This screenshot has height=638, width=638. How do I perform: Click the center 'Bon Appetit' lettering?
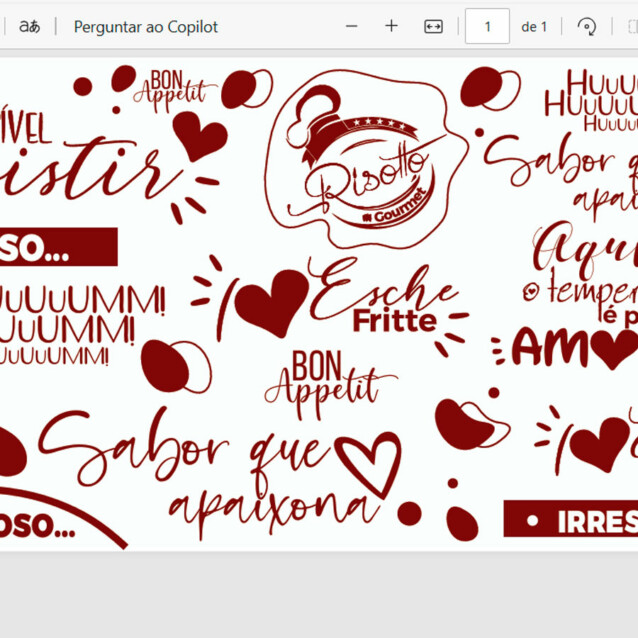[x=322, y=382]
